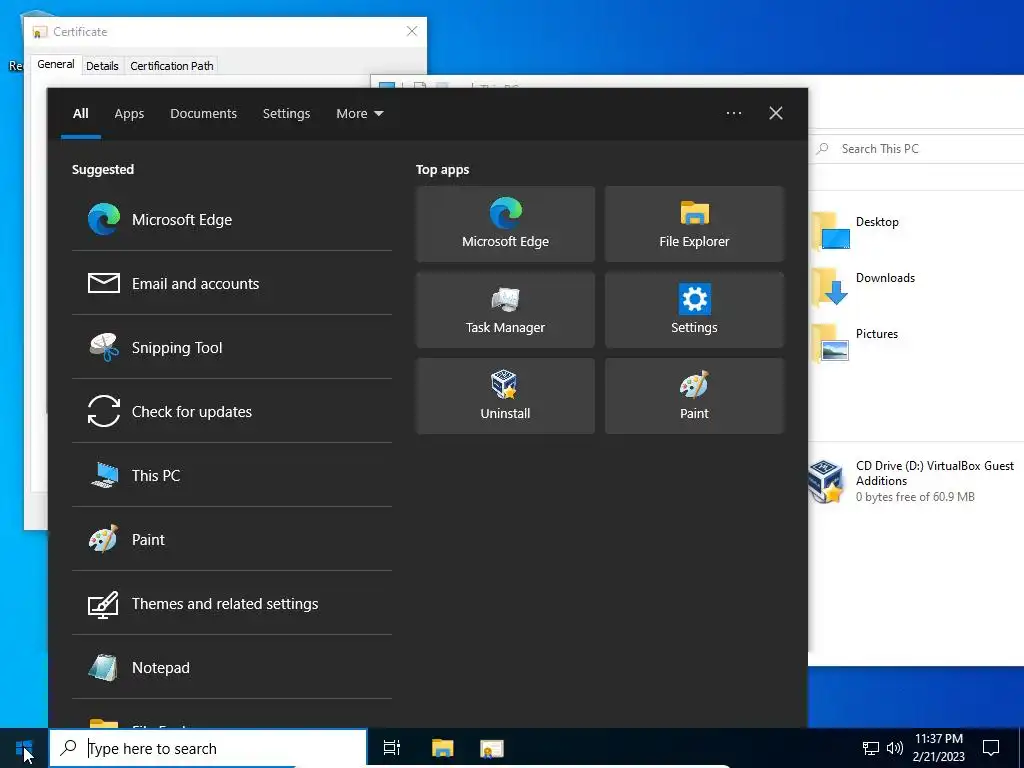Click the Certificate app taskbar icon

pos(492,748)
